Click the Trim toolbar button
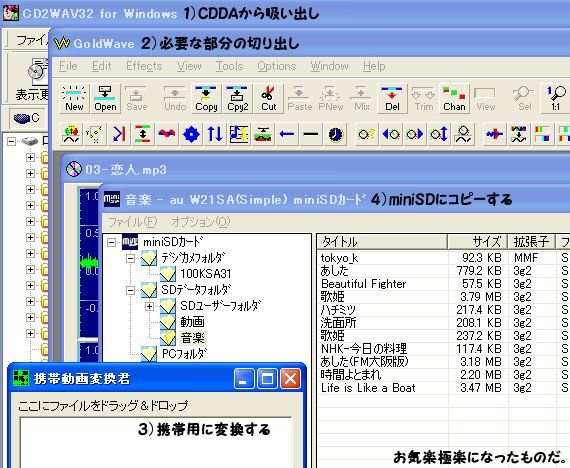The image size is (570, 468). pos(424,99)
